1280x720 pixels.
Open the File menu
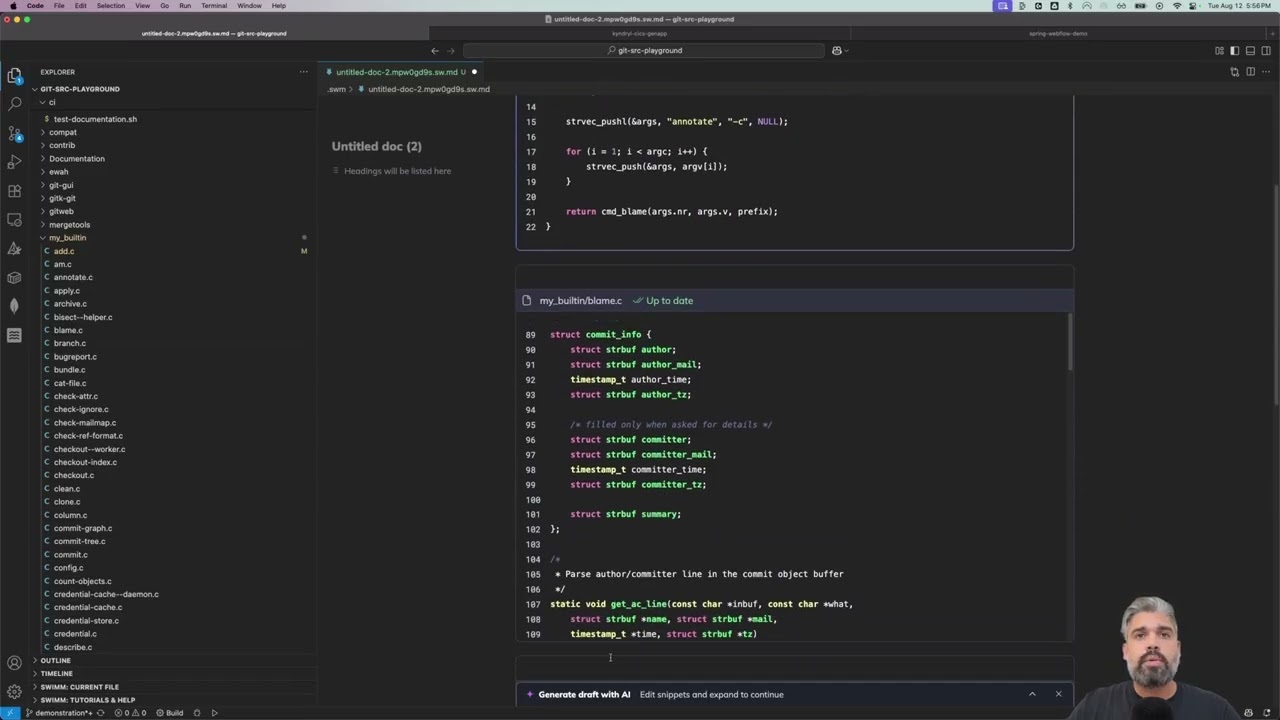click(59, 6)
